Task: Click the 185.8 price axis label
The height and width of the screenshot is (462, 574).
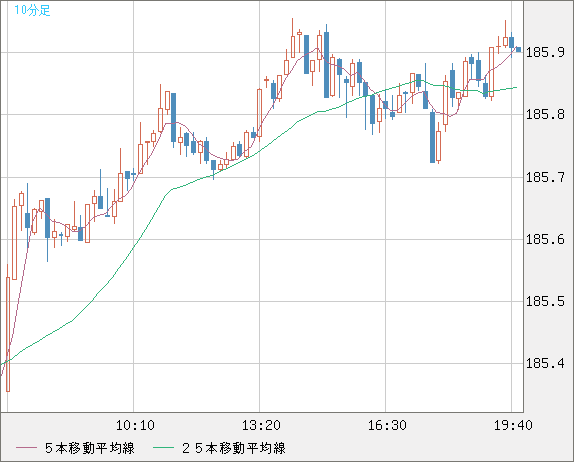Action: tap(545, 115)
